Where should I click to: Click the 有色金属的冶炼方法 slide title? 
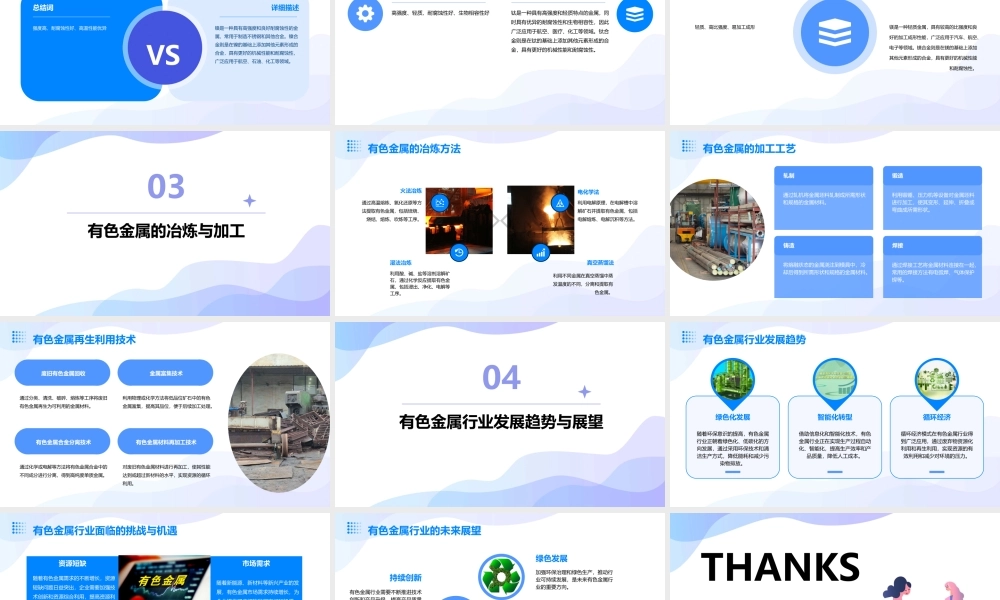tap(414, 149)
